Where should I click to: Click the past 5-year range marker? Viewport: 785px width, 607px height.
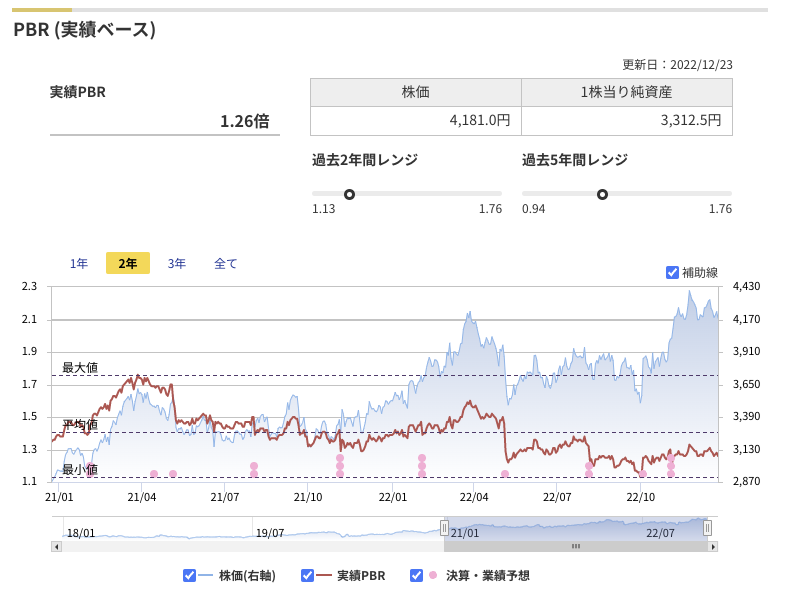(602, 194)
